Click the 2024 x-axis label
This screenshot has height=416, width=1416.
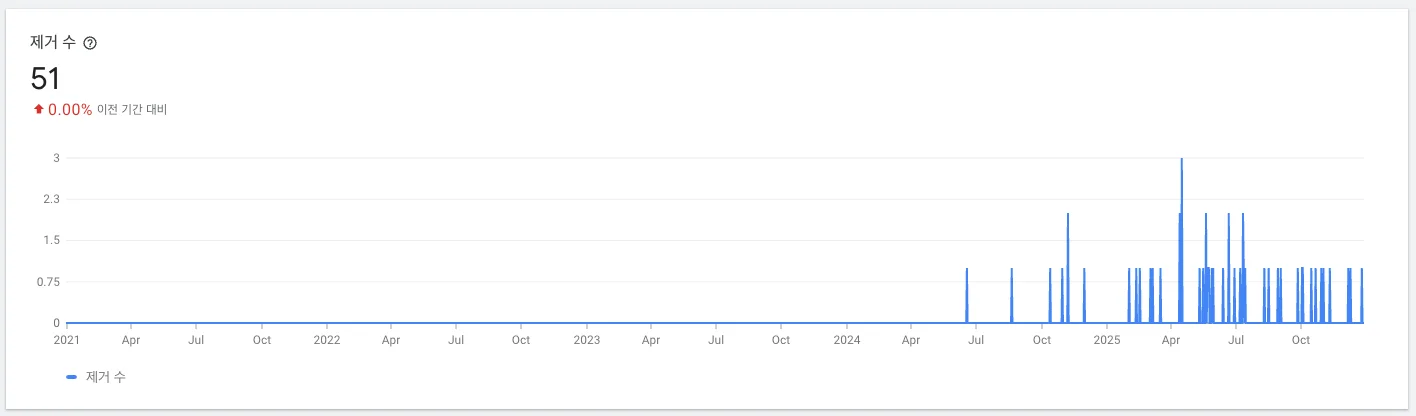click(x=847, y=340)
